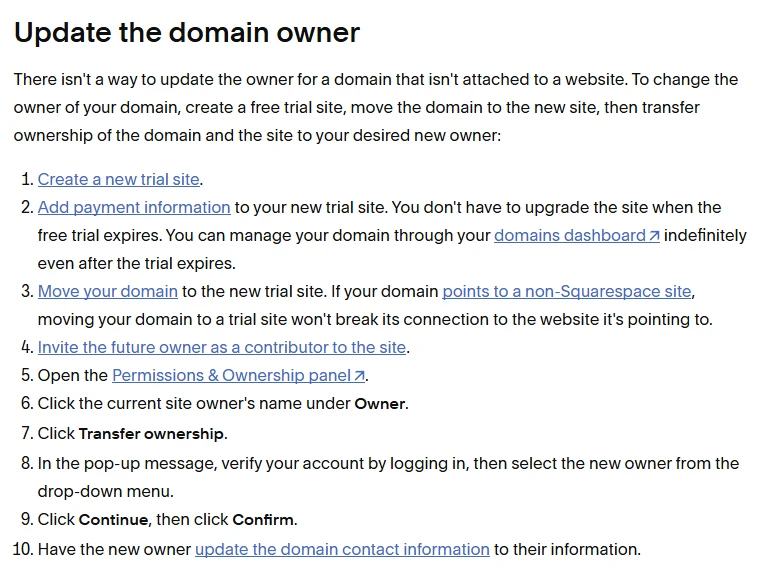Click external-link arrow icon after 'domains dashboard'
This screenshot has width=762, height=582.
tap(654, 236)
